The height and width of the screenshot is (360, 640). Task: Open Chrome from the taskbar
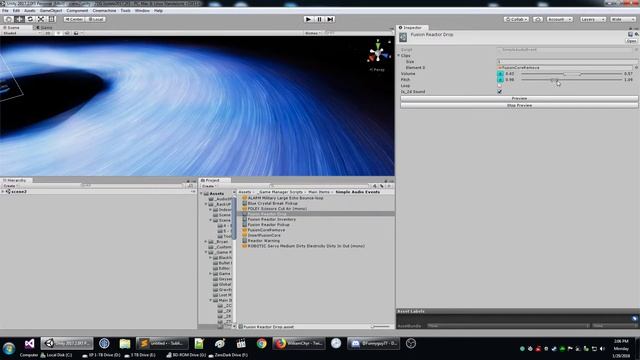tap(262, 344)
